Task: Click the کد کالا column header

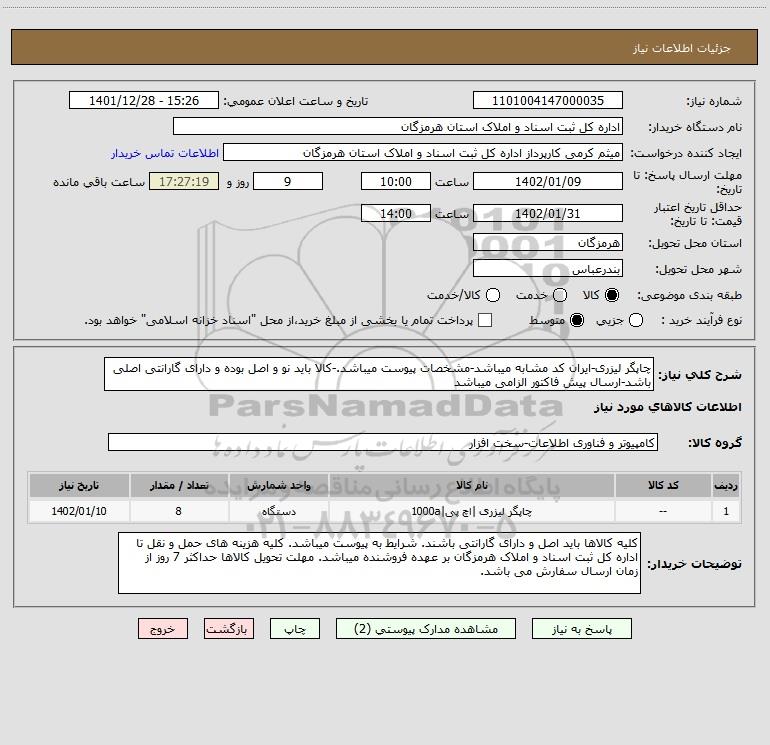Action: click(x=663, y=485)
